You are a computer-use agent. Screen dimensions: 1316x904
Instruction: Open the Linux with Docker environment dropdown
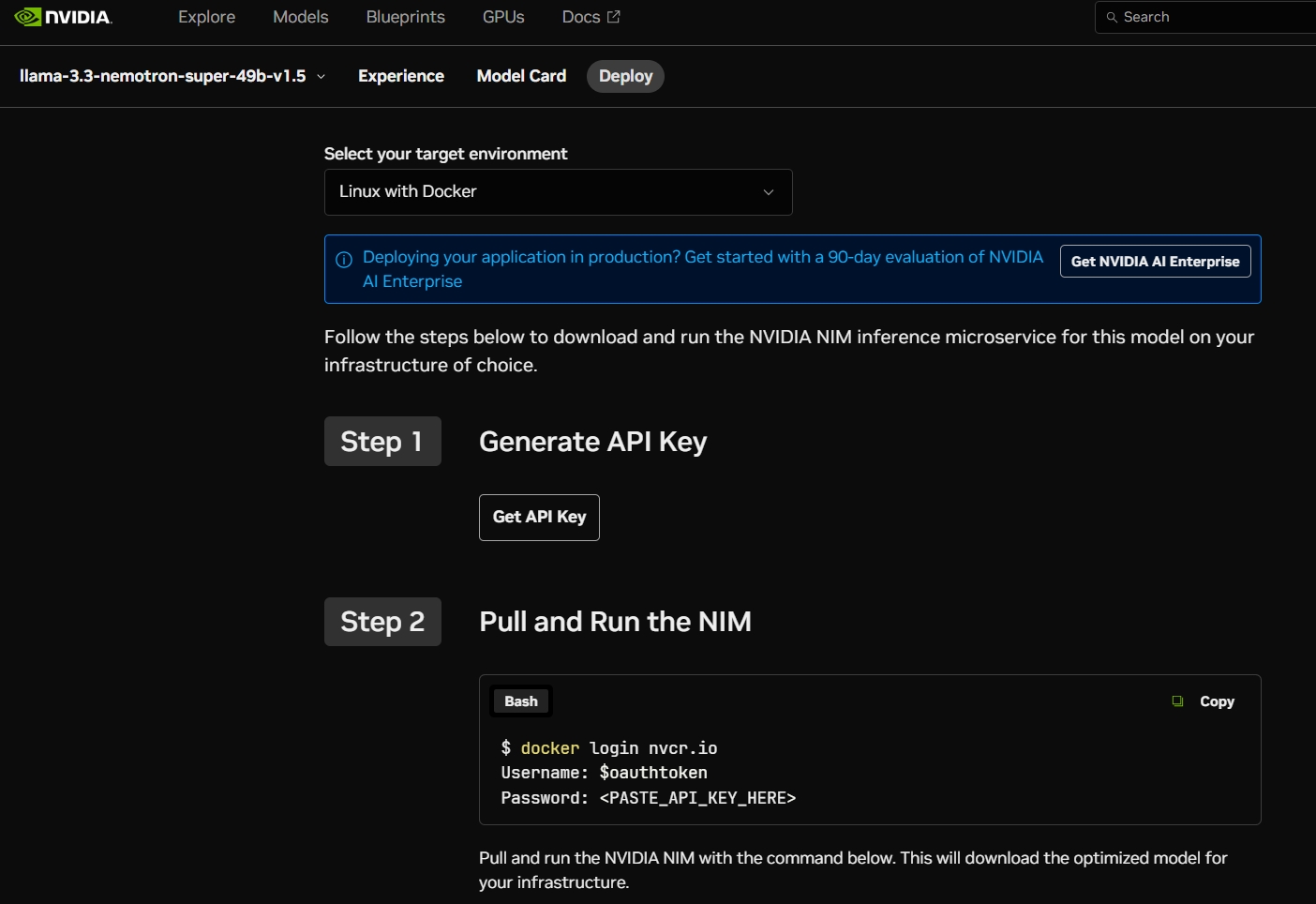tap(558, 192)
